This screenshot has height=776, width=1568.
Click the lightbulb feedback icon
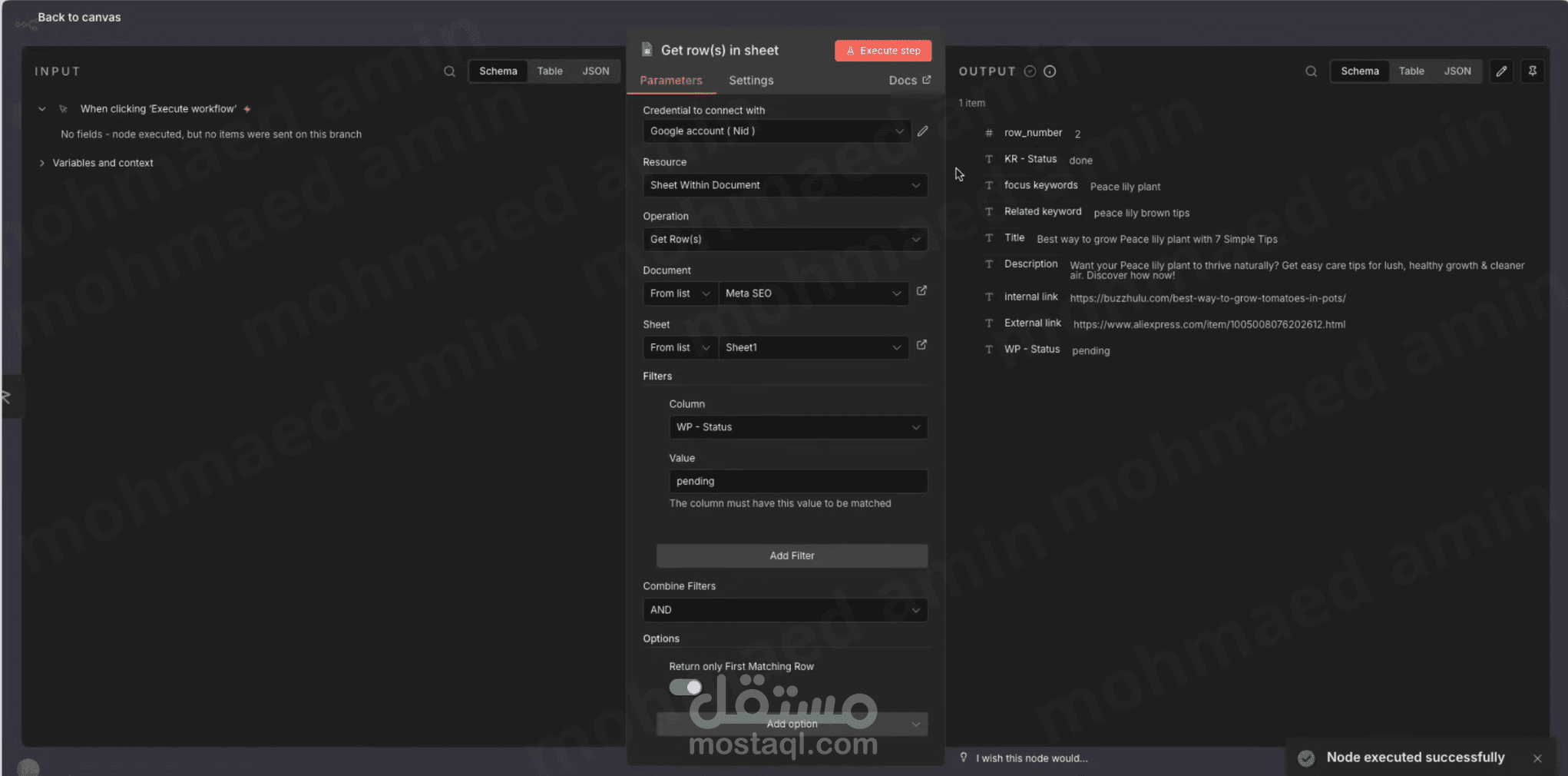click(964, 758)
